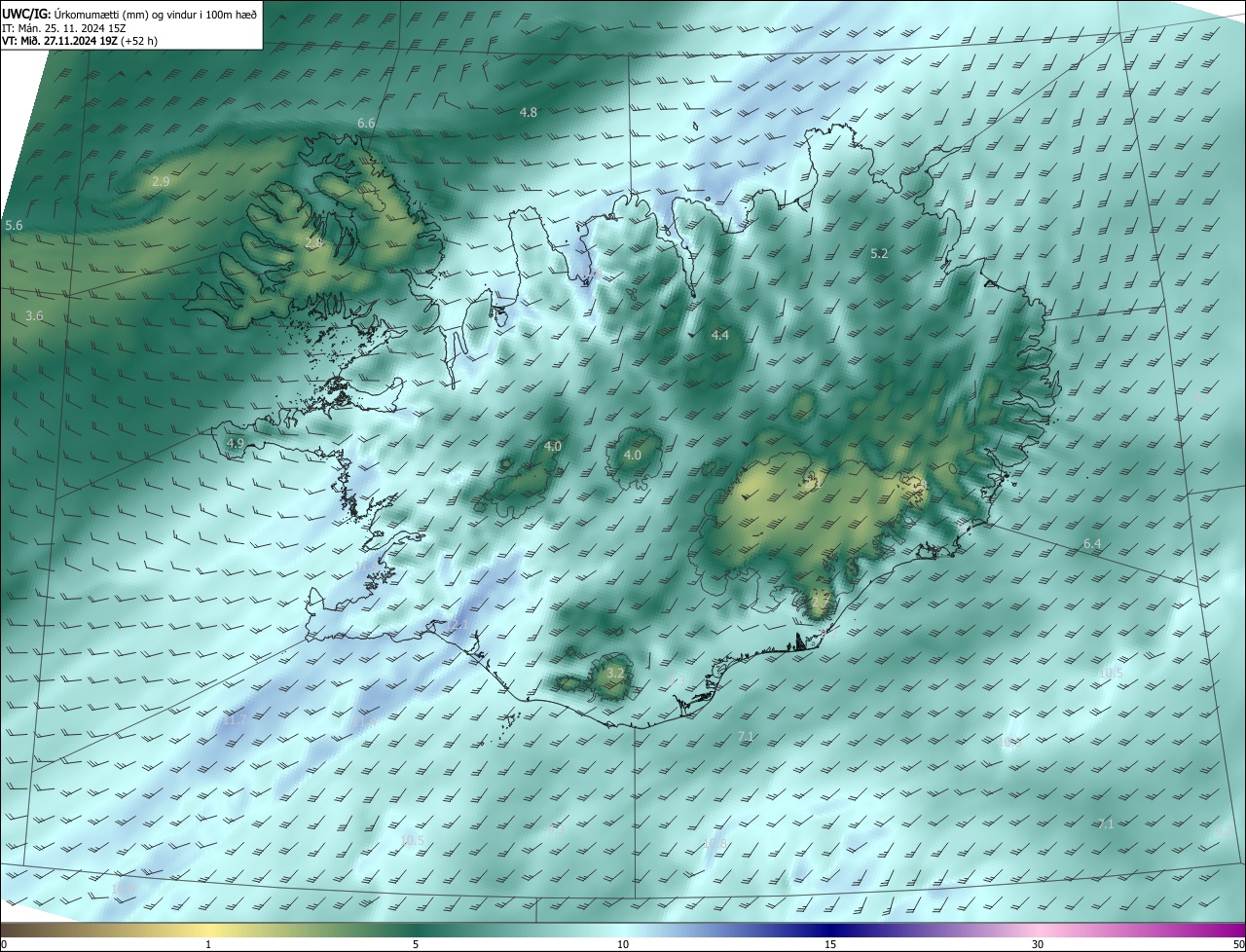The image size is (1246, 952).
Task: Click the 3.2 value on southern glacier
Action: pos(614,673)
